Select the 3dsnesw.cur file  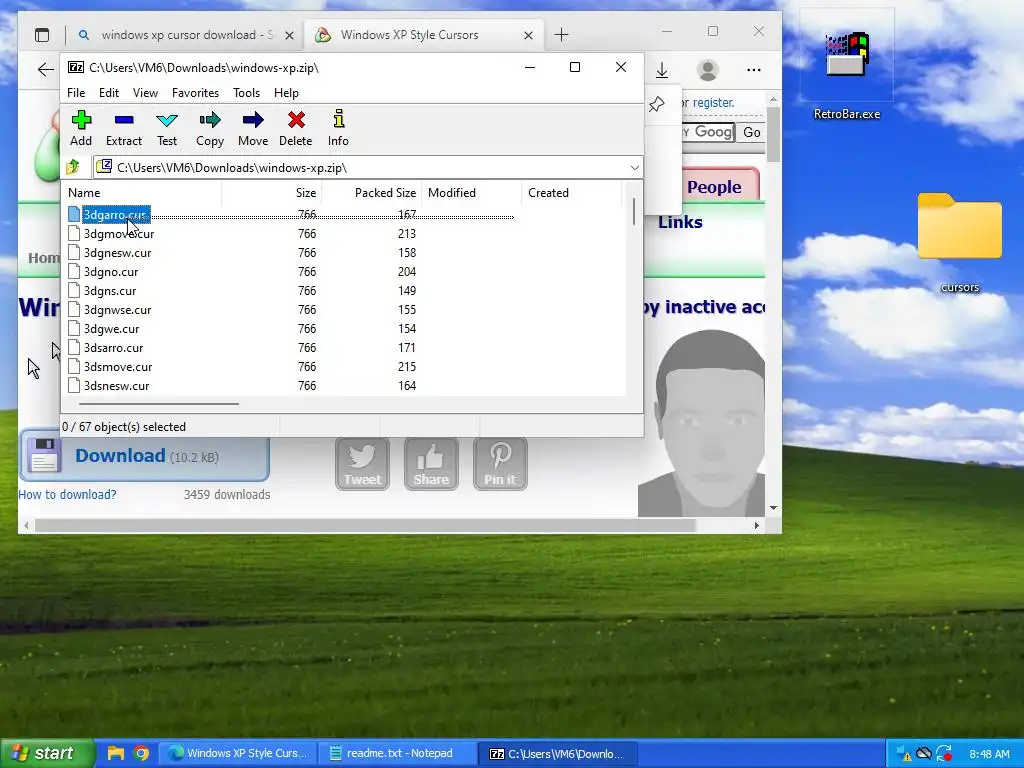point(116,385)
